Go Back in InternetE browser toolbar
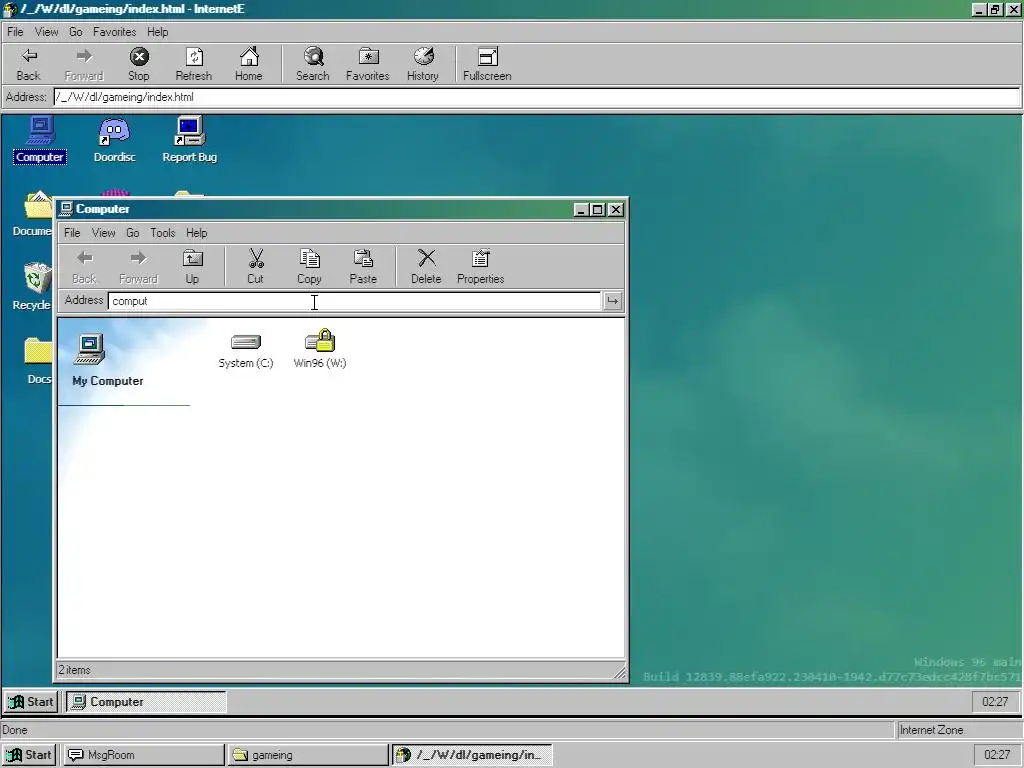Screen dimensions: 1024x768 [x=29, y=64]
